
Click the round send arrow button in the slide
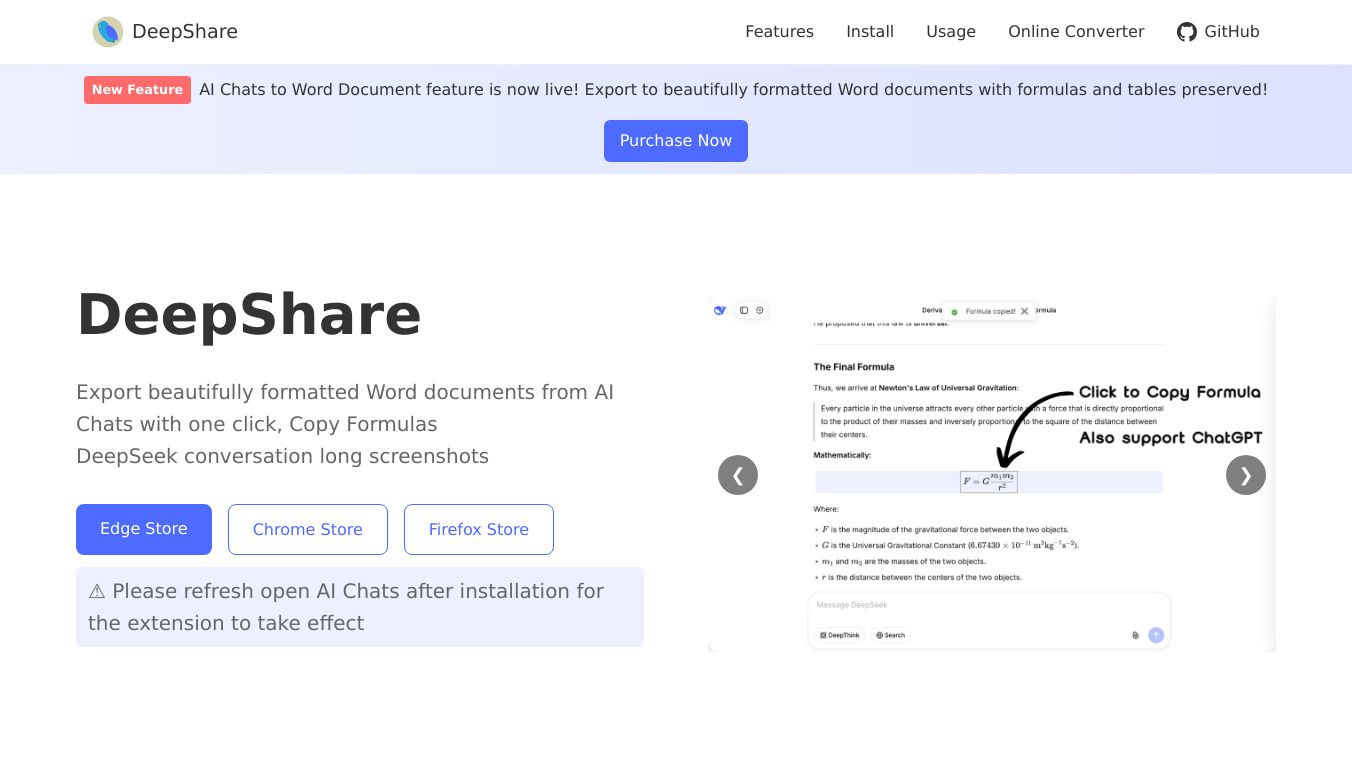coord(1156,635)
